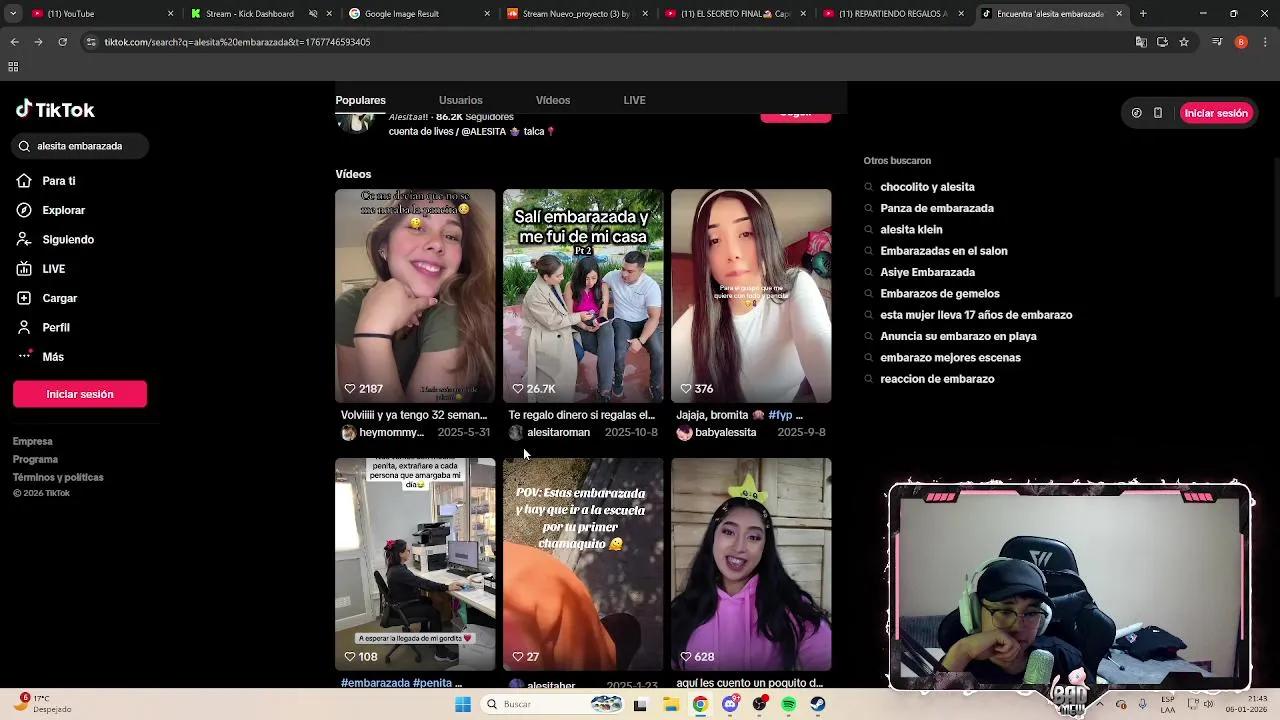1280x720 pixels.
Task: Unmute the Kick Dashboard tab audio icon
Action: [x=313, y=14]
